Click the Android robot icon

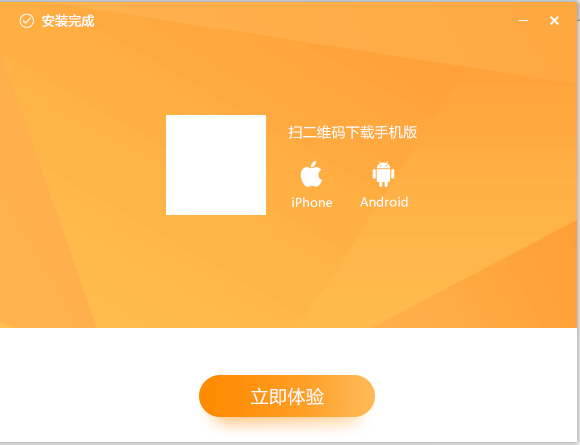click(x=383, y=174)
